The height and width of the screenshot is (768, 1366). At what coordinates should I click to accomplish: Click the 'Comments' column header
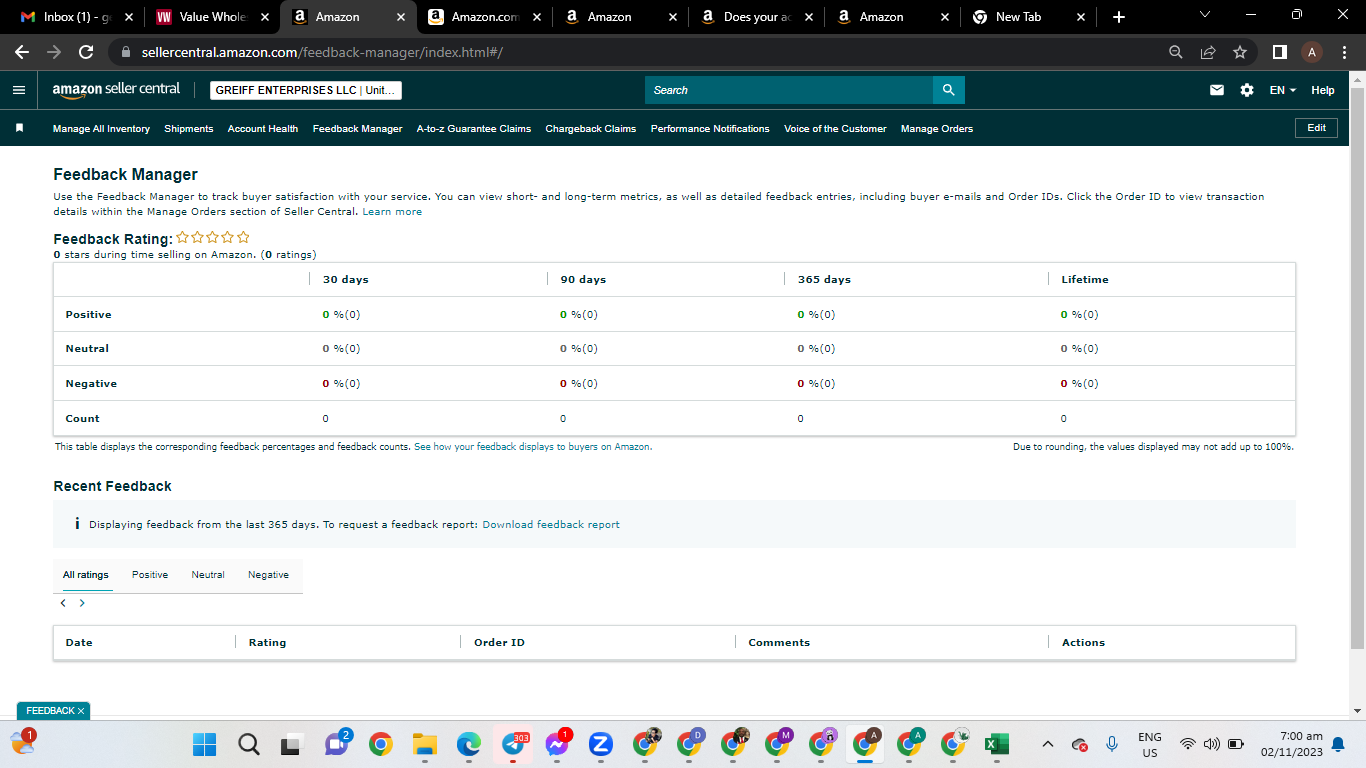click(779, 643)
